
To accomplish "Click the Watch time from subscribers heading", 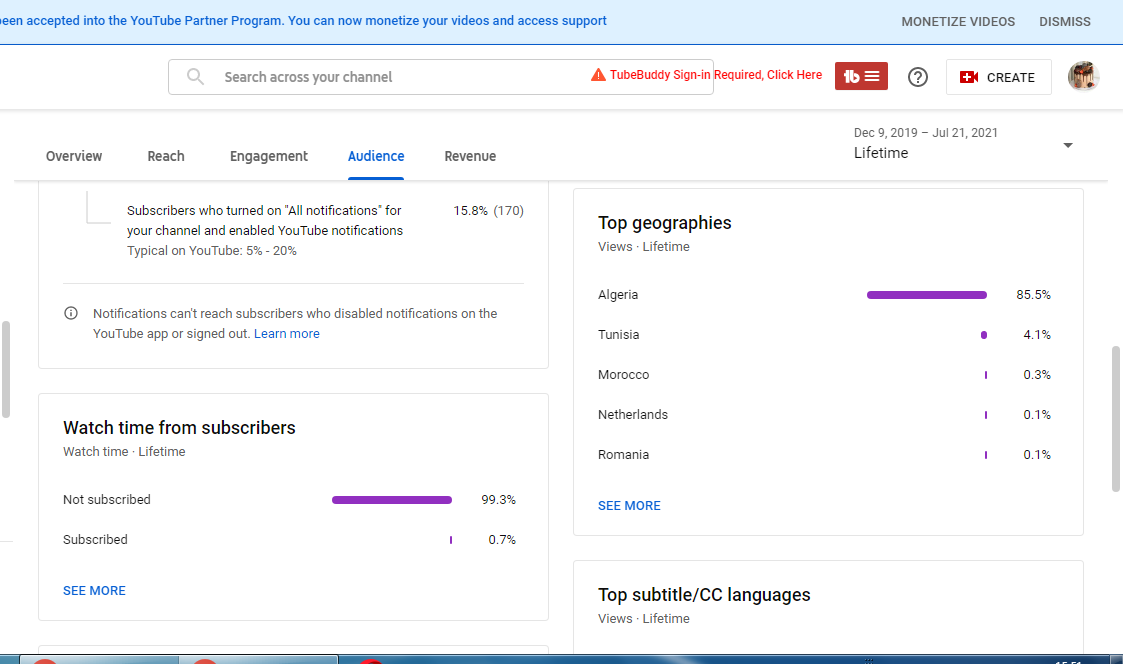I will click(179, 428).
